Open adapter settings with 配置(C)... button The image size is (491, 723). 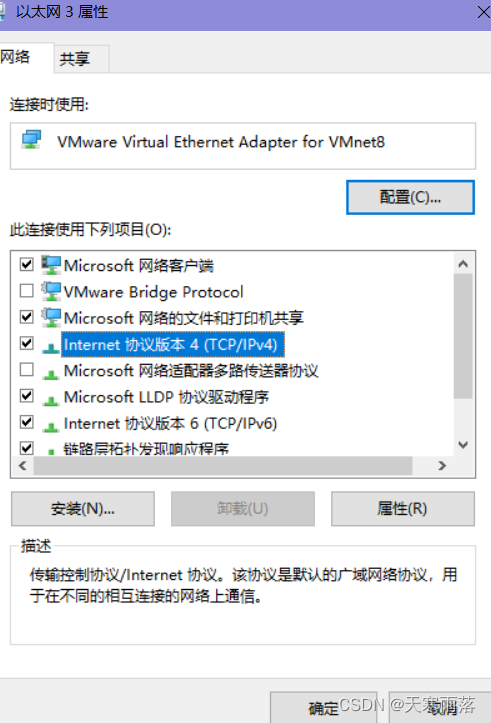tap(410, 197)
